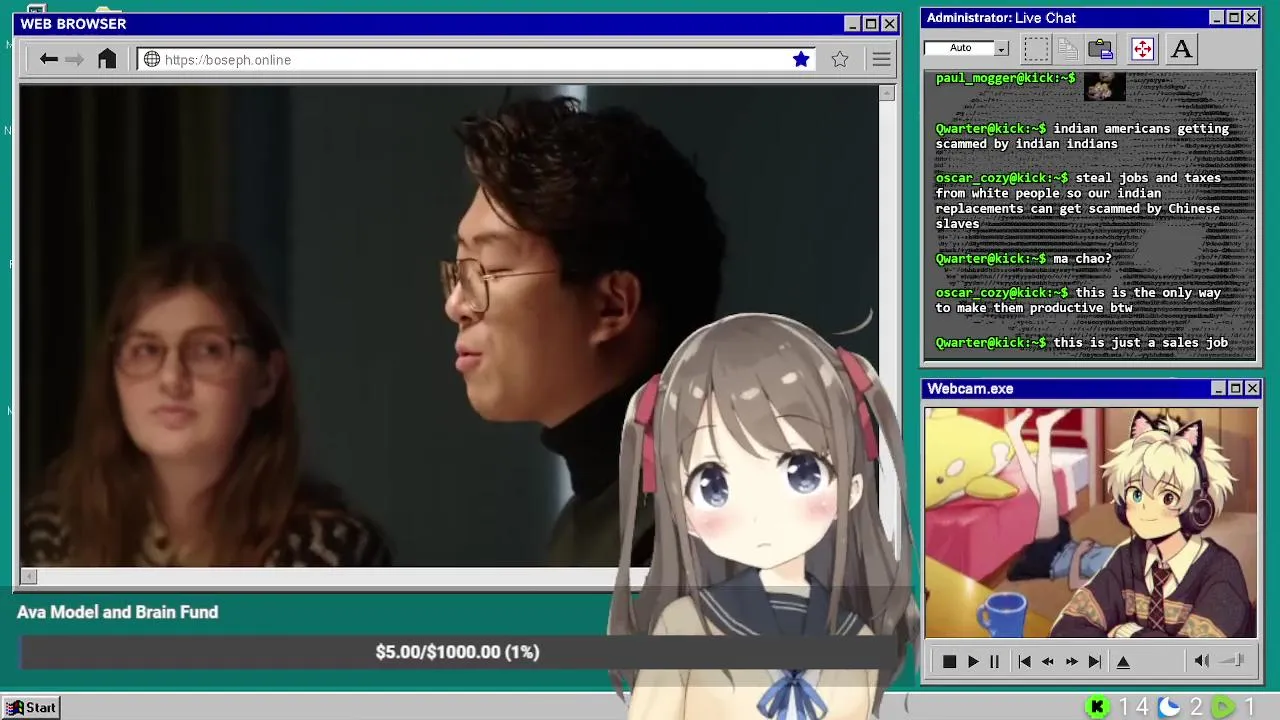Click the Ava Model fund progress bar

pyautogui.click(x=457, y=652)
